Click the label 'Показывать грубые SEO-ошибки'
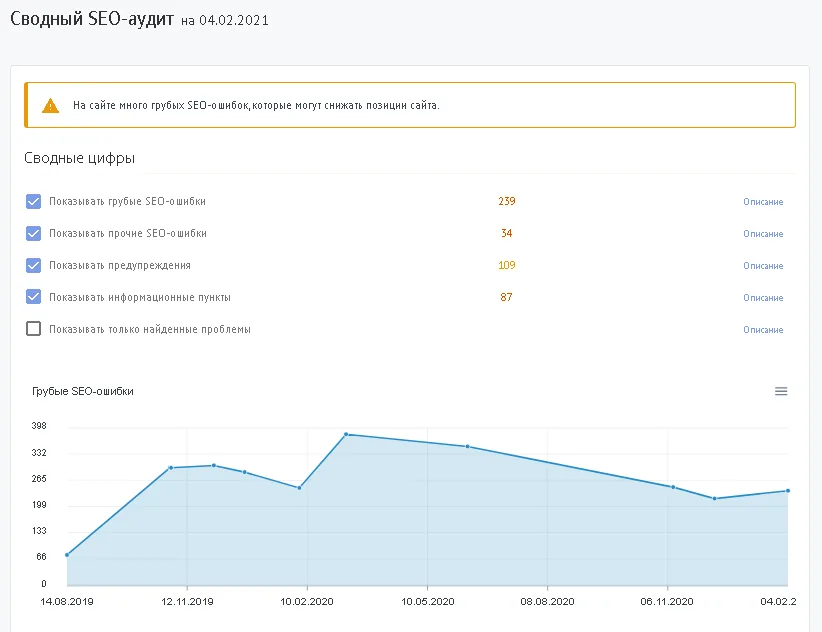This screenshot has width=822, height=632. (127, 201)
